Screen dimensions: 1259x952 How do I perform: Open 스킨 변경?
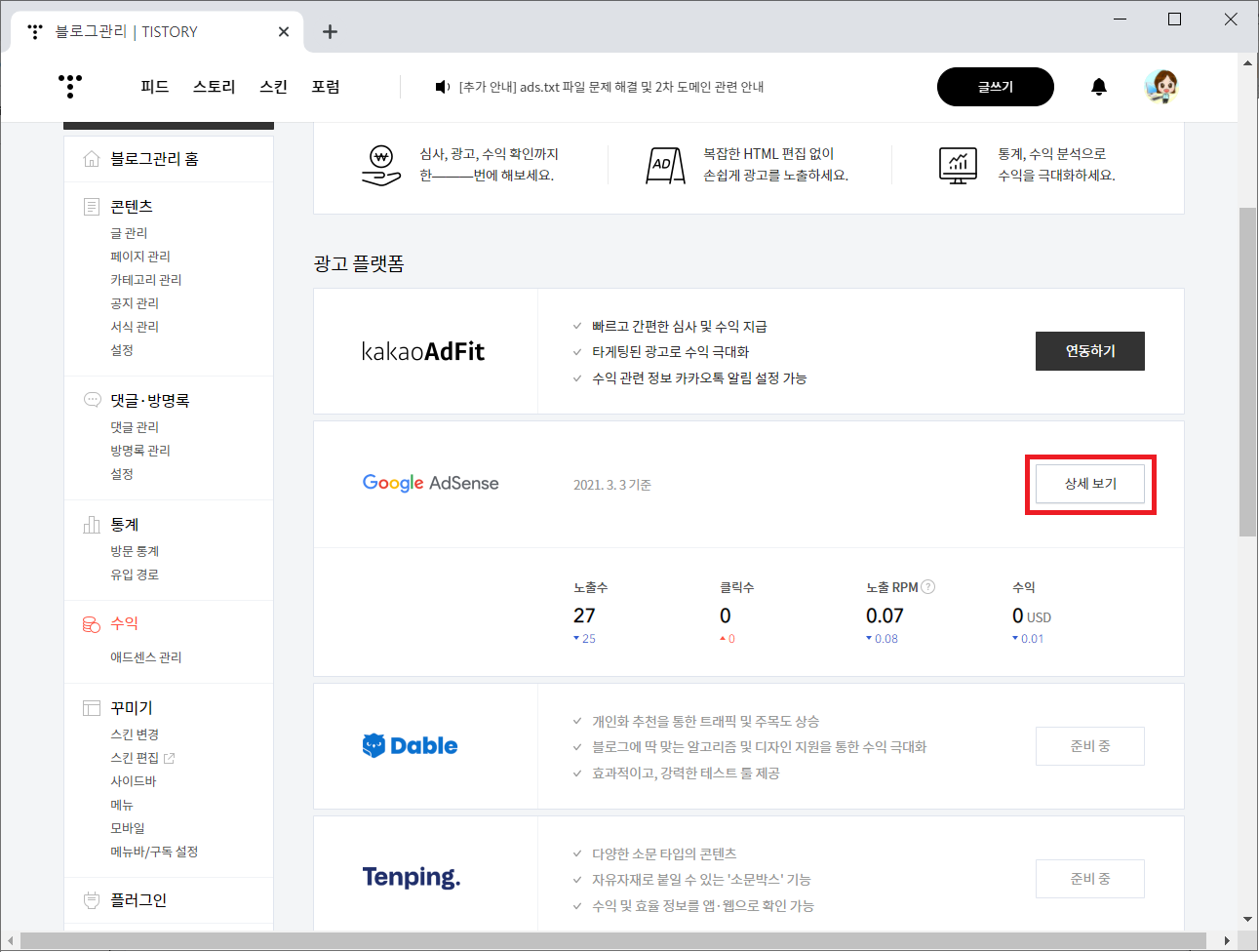(x=135, y=734)
